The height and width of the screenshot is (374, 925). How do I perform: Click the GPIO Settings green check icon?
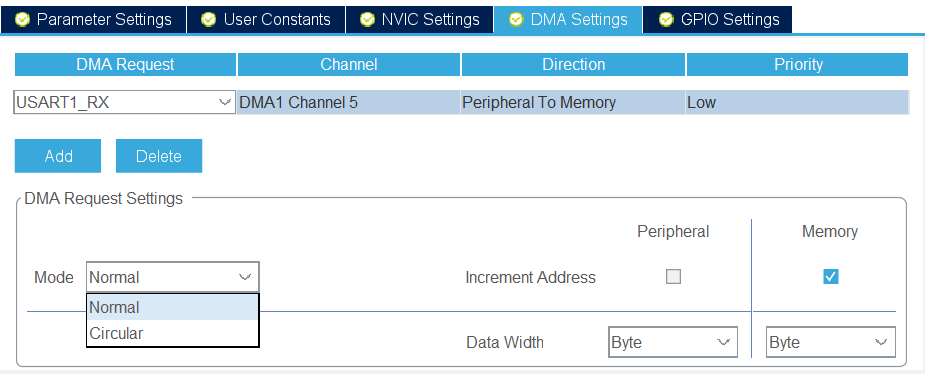[666, 20]
